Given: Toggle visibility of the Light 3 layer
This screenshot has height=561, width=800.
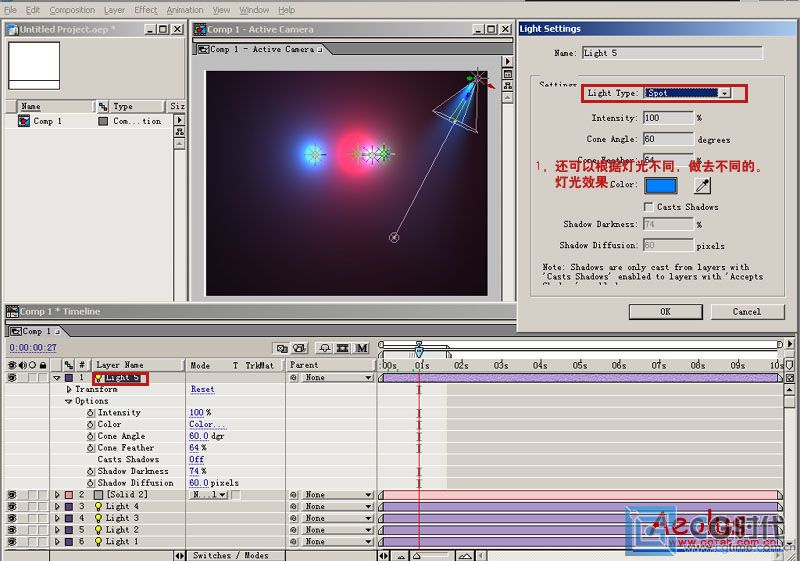Looking at the screenshot, I should click(x=12, y=518).
